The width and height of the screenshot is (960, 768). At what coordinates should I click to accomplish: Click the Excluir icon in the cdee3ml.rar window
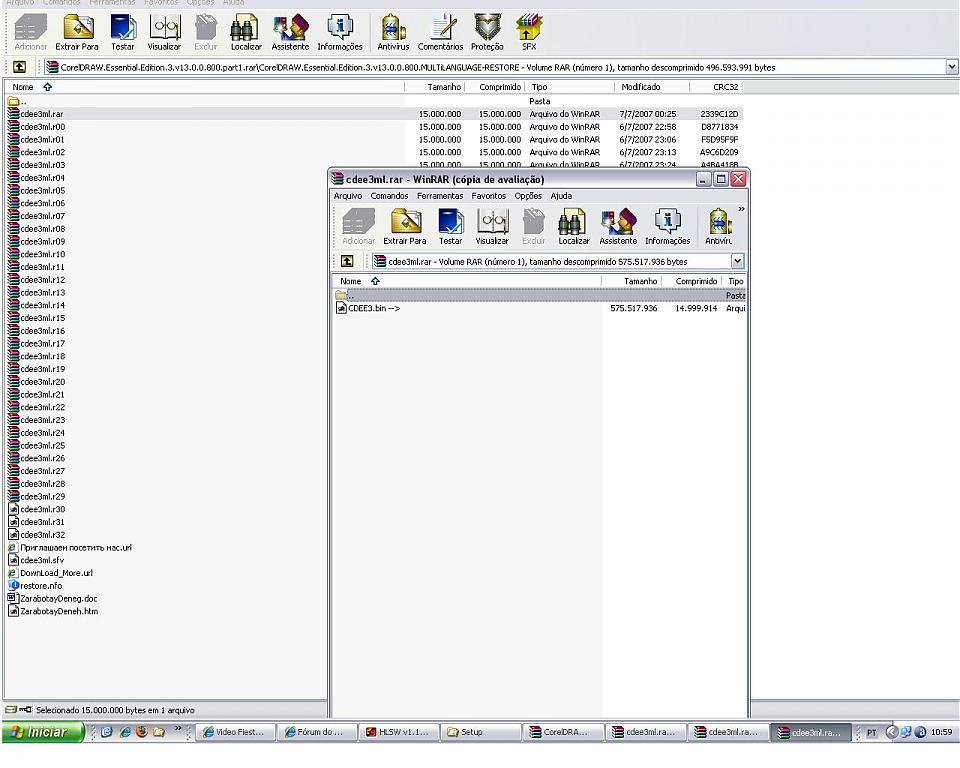click(x=533, y=227)
